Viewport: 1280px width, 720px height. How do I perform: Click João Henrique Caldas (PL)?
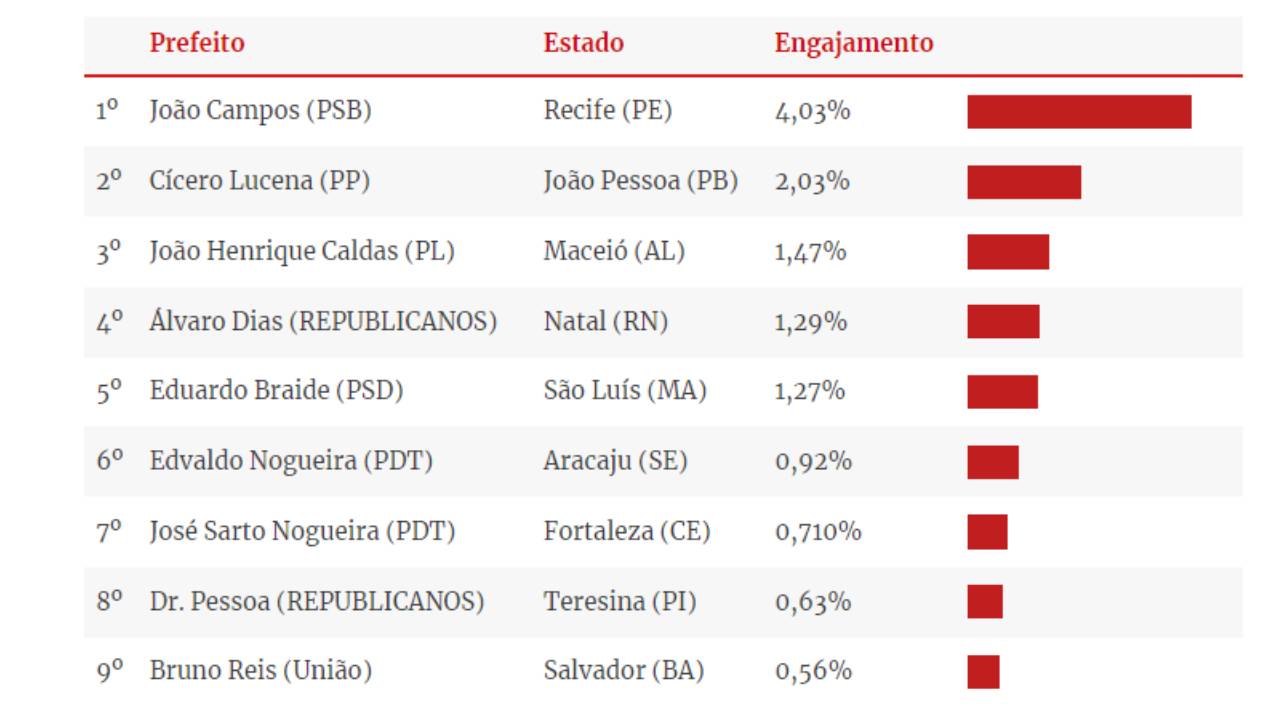tap(302, 252)
